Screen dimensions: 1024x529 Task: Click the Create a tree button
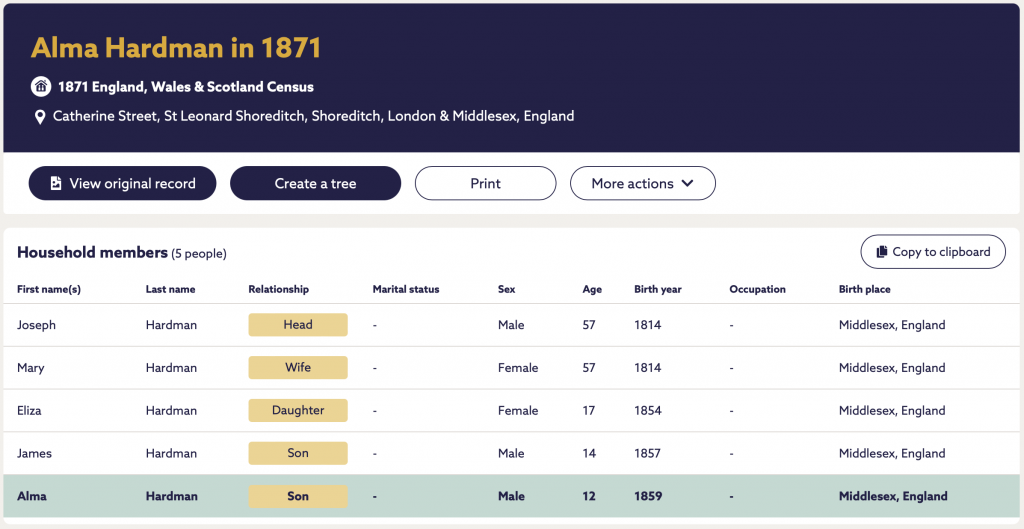tap(315, 184)
